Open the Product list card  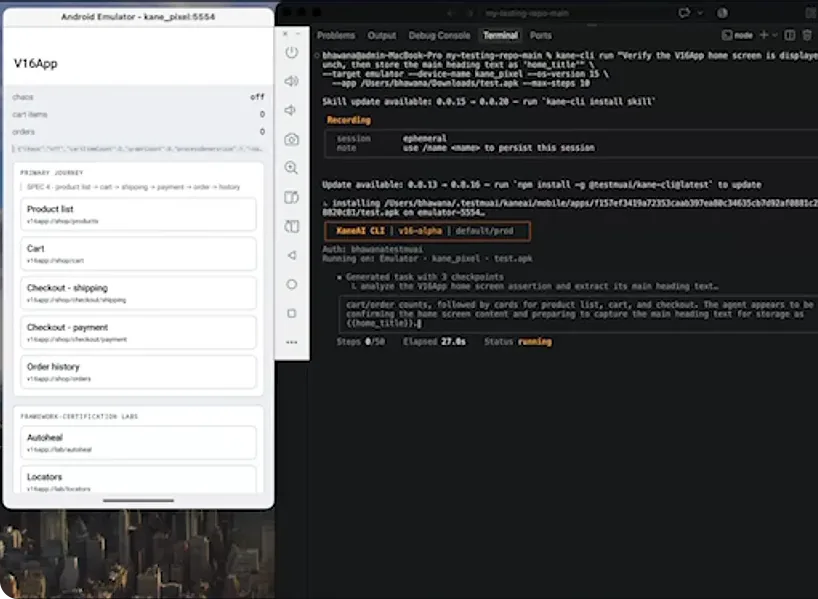pos(138,214)
